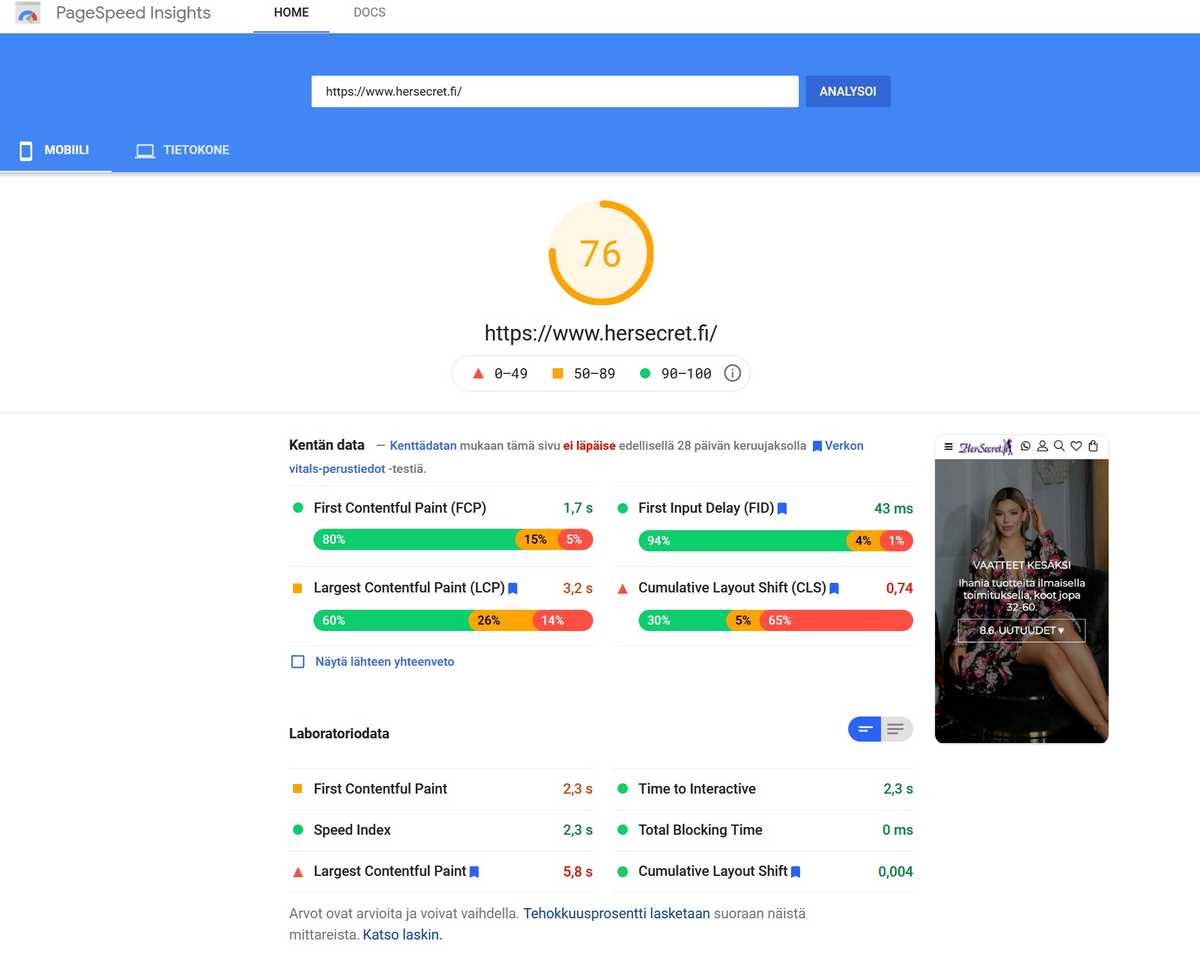Select the Tietokone tab
This screenshot has height=961, width=1200.
[183, 151]
